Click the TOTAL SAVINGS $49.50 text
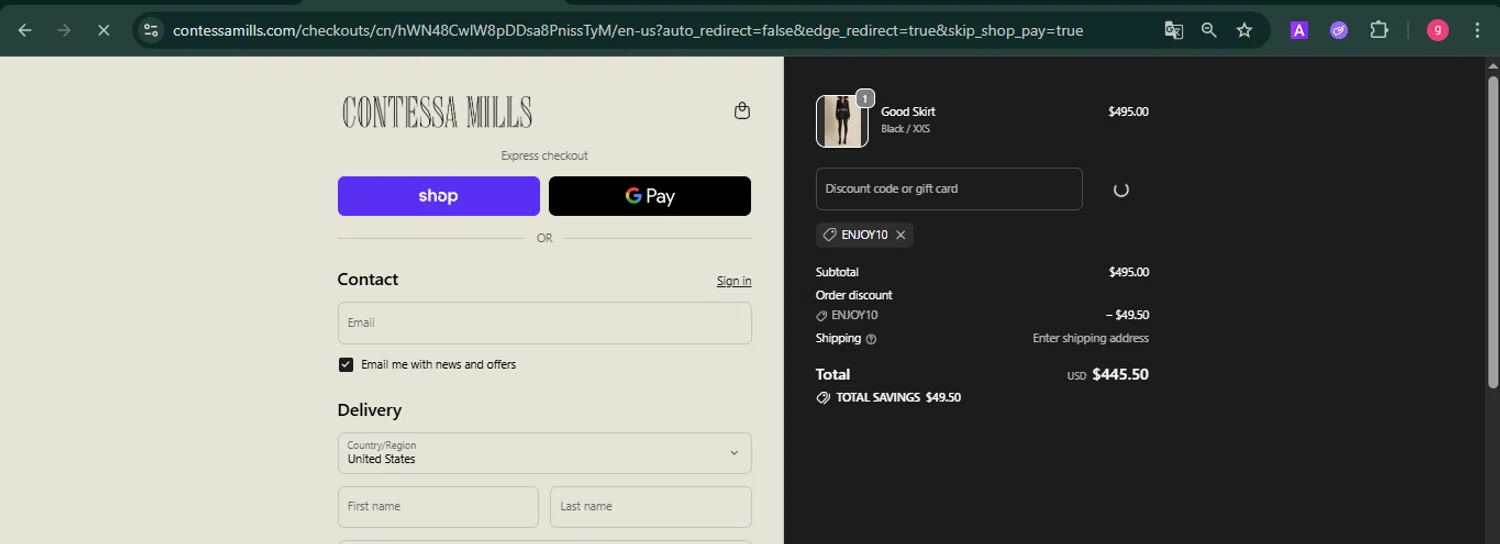This screenshot has width=1500, height=544. pyautogui.click(x=898, y=398)
